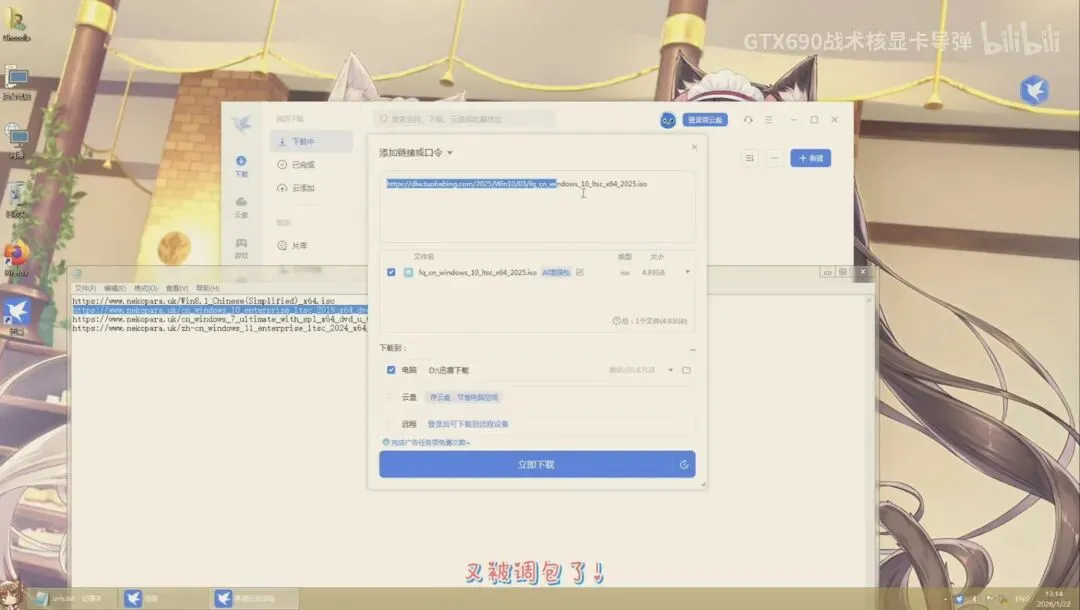Click the remote device login link

pyautogui.click(x=468, y=424)
